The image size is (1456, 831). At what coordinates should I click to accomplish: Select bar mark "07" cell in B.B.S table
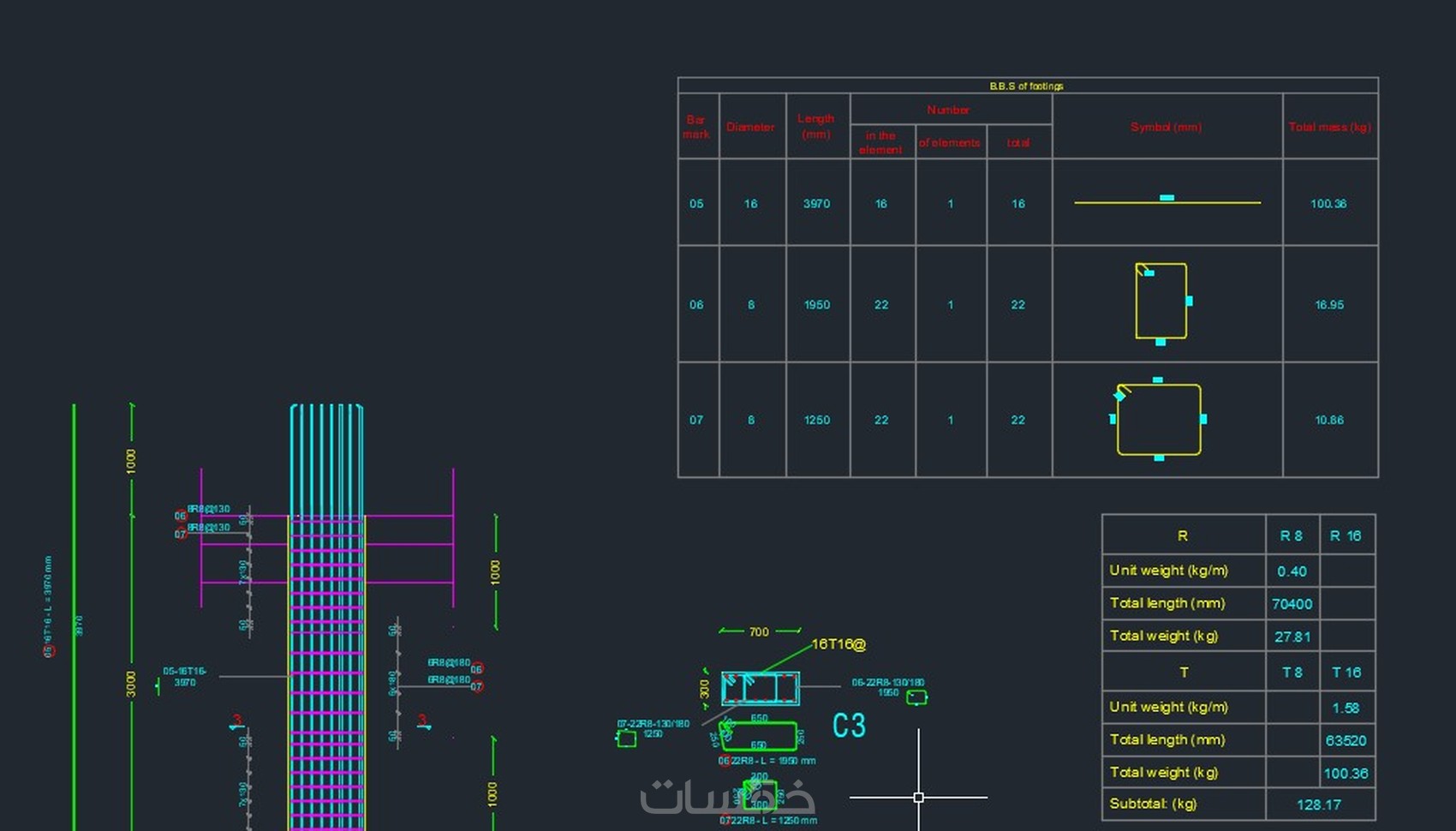(x=696, y=420)
